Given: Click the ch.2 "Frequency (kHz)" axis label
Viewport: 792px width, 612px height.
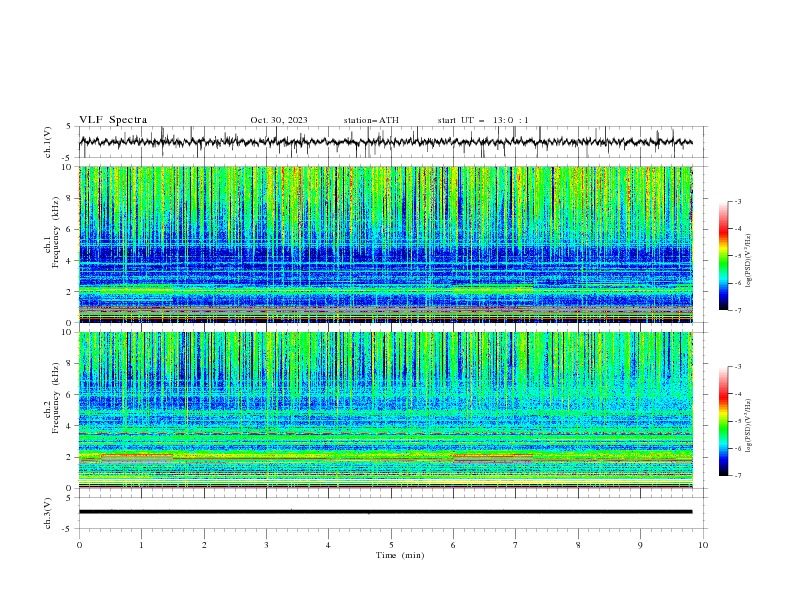Looking at the screenshot, I should 56,397.
